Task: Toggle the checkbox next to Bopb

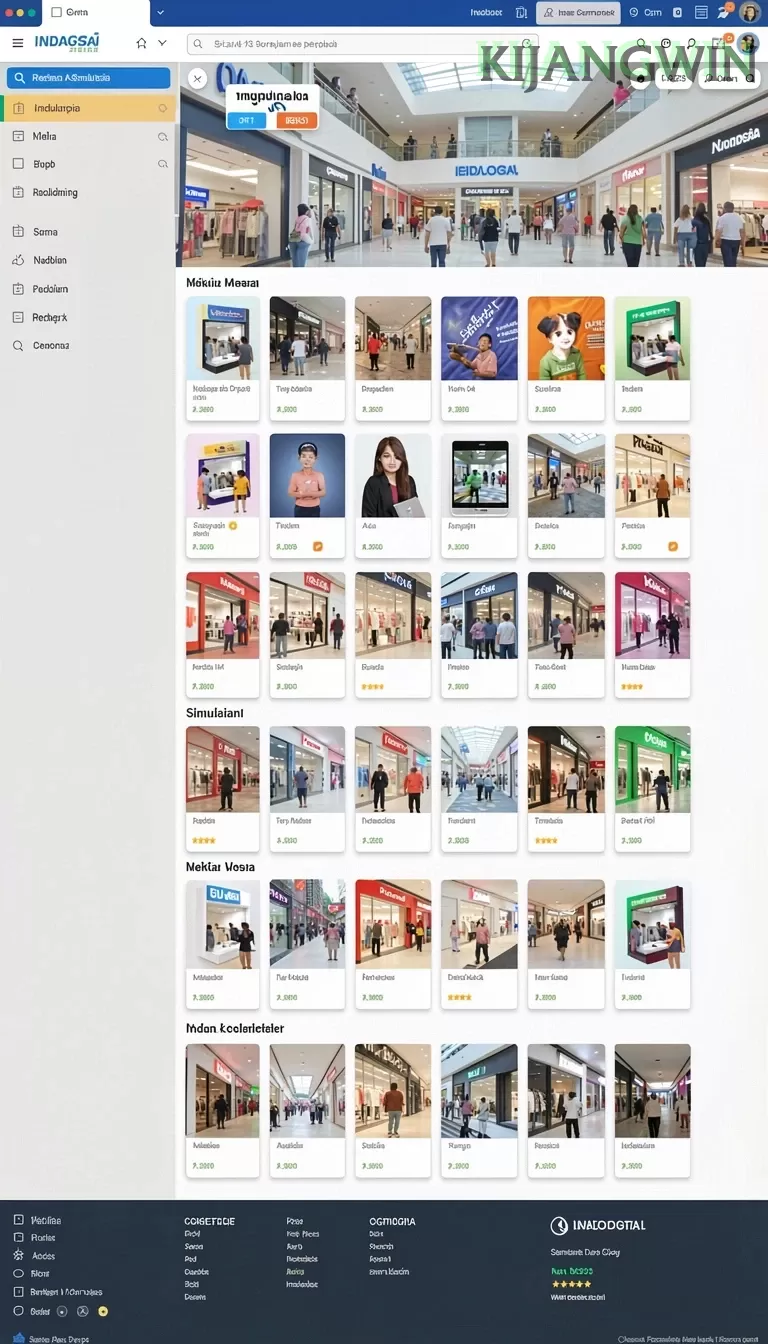Action: coord(17,164)
